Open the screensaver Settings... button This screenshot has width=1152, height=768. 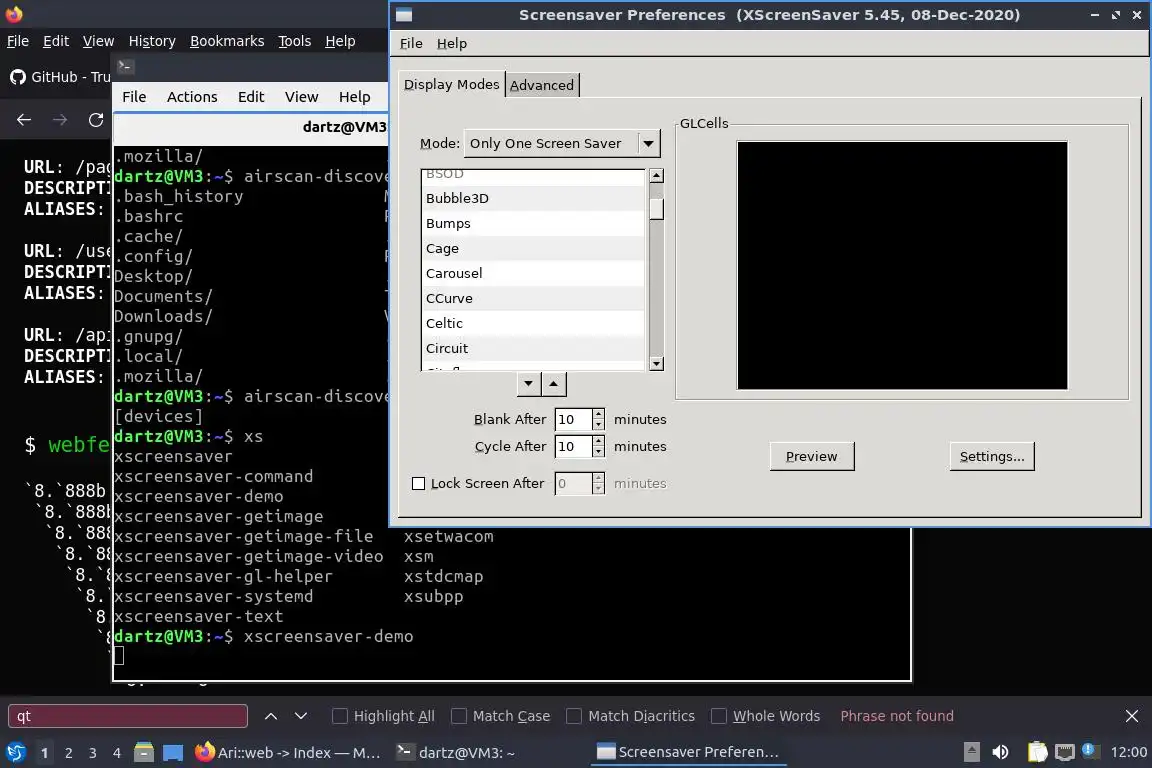click(x=992, y=456)
